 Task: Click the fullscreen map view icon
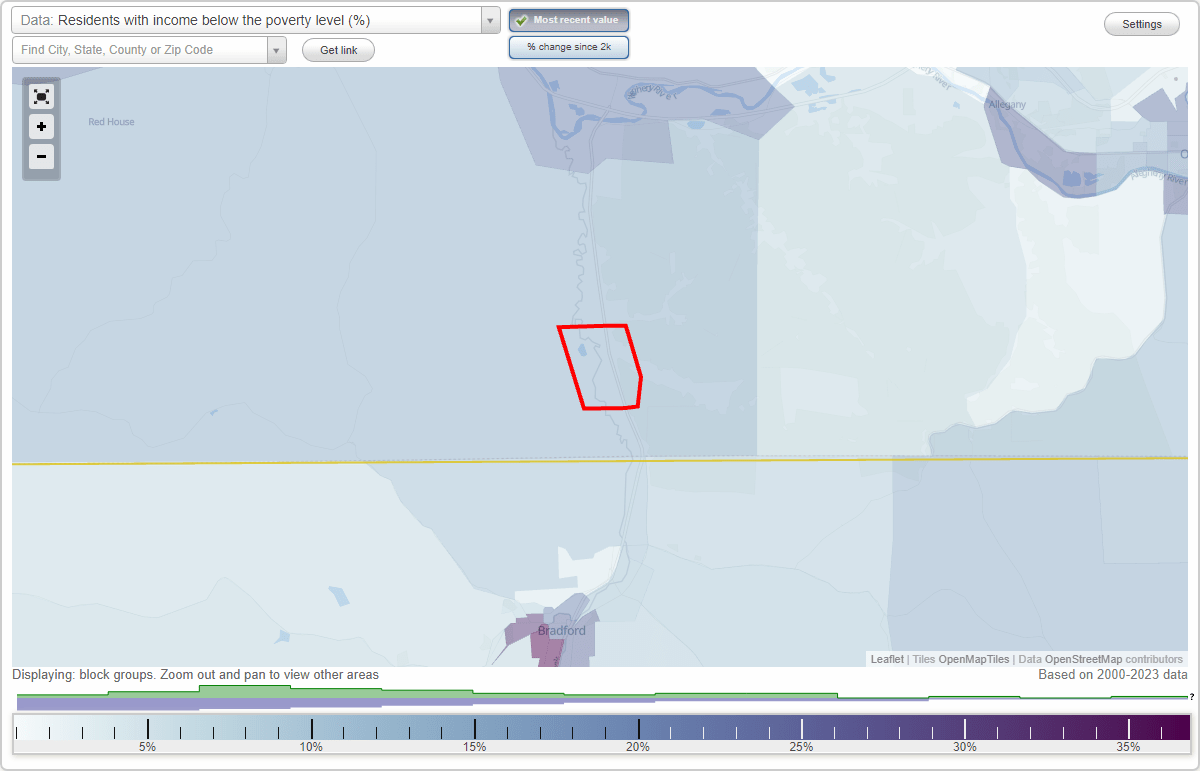(41, 96)
